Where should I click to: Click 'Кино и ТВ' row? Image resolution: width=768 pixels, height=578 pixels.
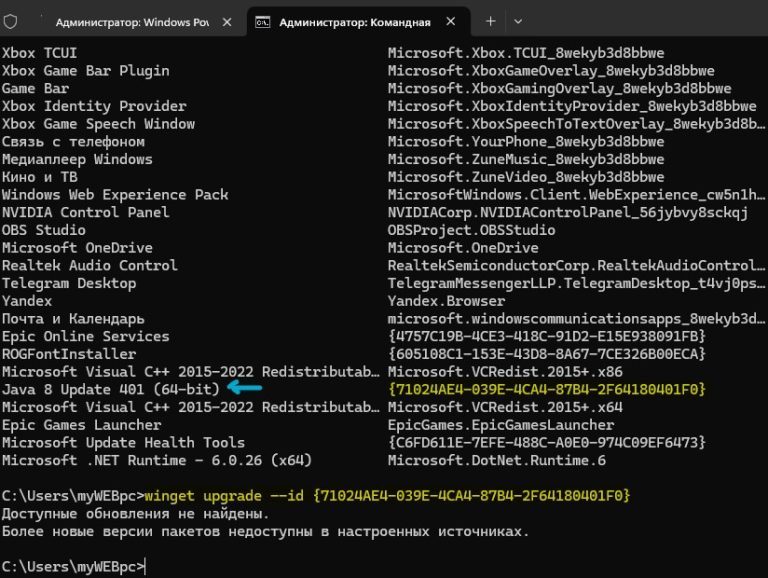(40, 177)
